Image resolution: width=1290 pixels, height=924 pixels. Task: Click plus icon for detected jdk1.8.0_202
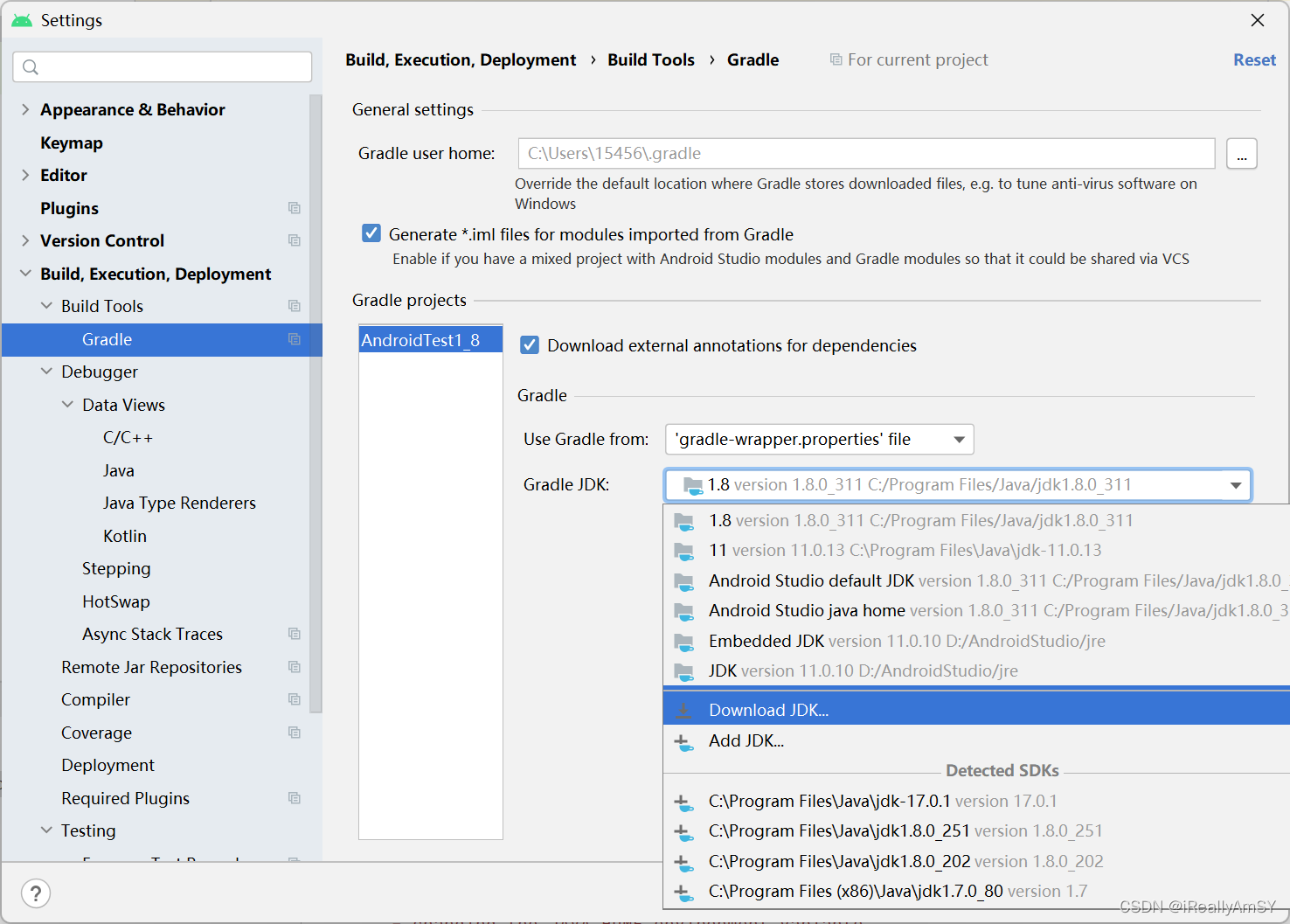click(684, 862)
